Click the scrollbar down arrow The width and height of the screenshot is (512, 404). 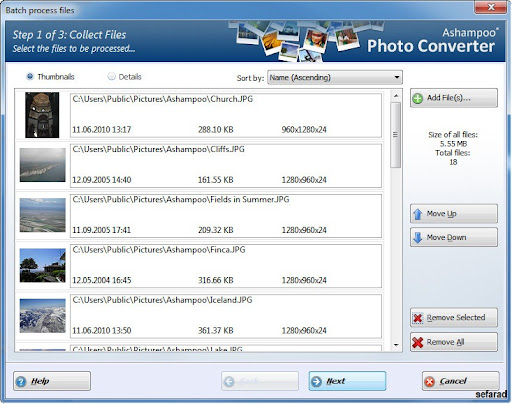pyautogui.click(x=396, y=345)
